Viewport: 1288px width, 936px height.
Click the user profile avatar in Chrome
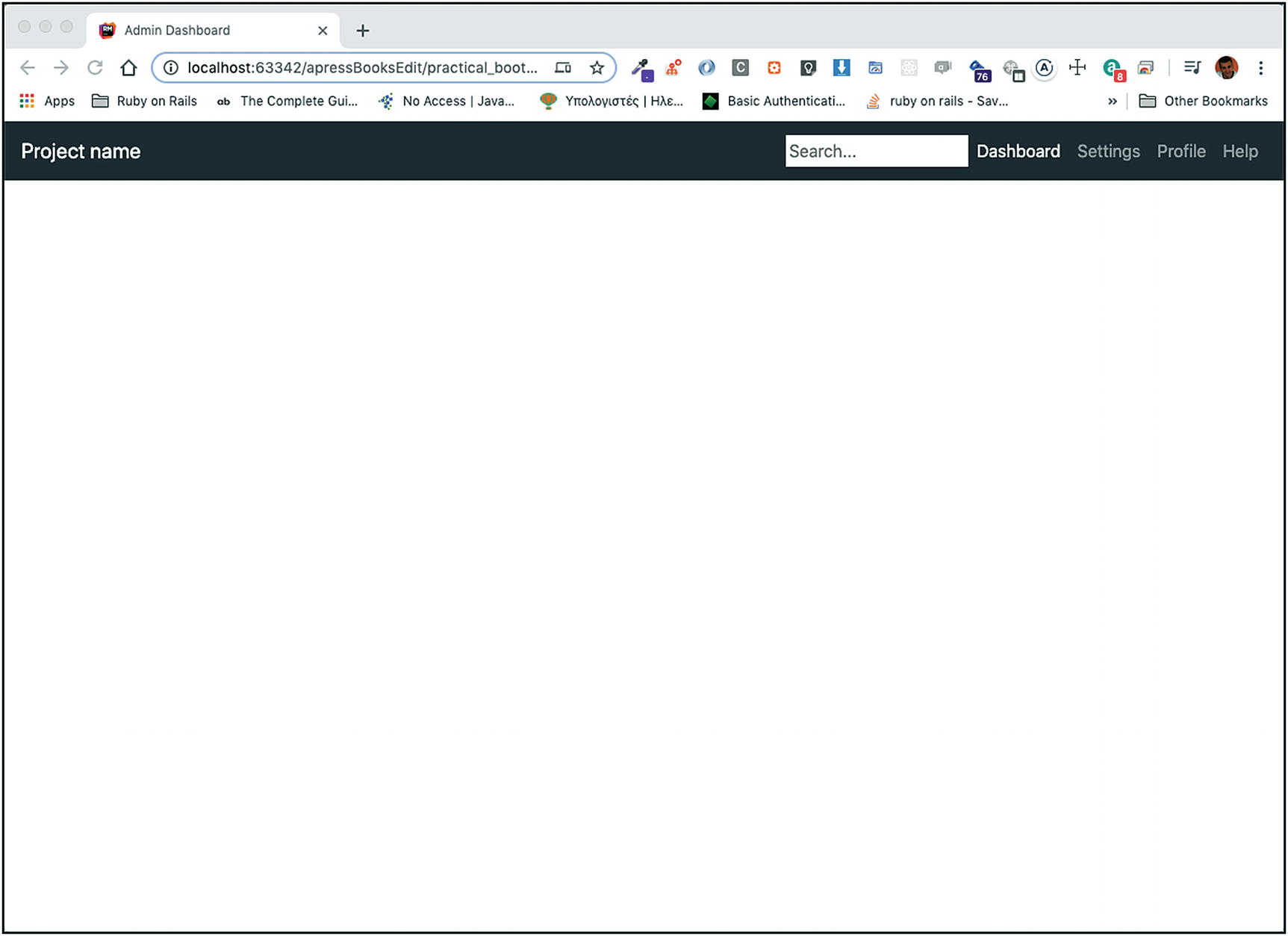(1226, 68)
